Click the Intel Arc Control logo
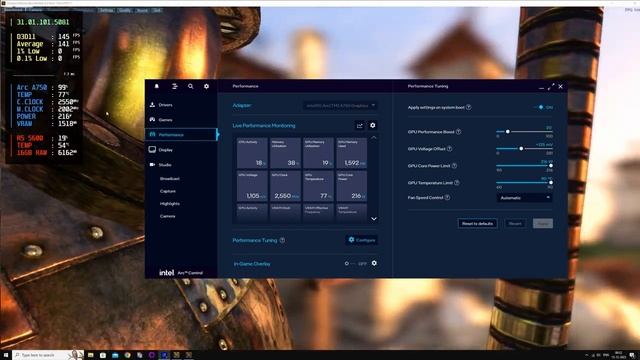The image size is (640, 360). [x=181, y=272]
